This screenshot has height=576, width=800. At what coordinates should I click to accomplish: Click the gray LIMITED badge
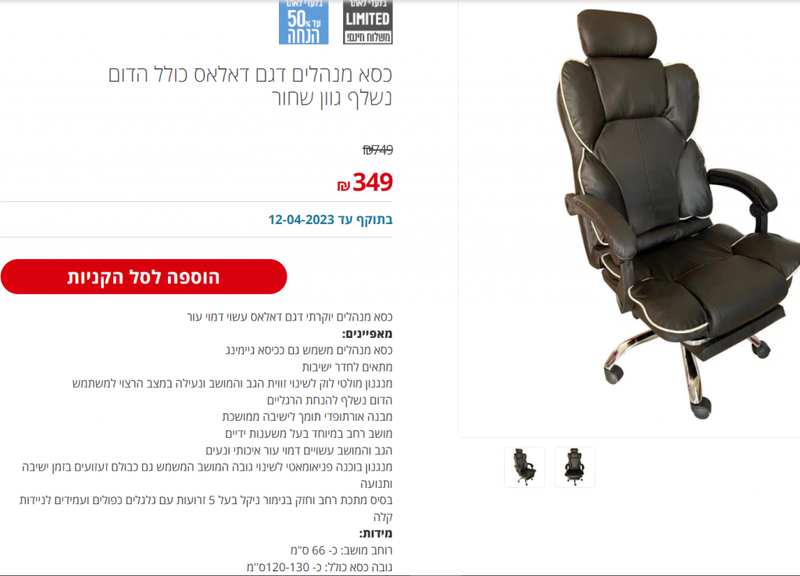pyautogui.click(x=368, y=22)
